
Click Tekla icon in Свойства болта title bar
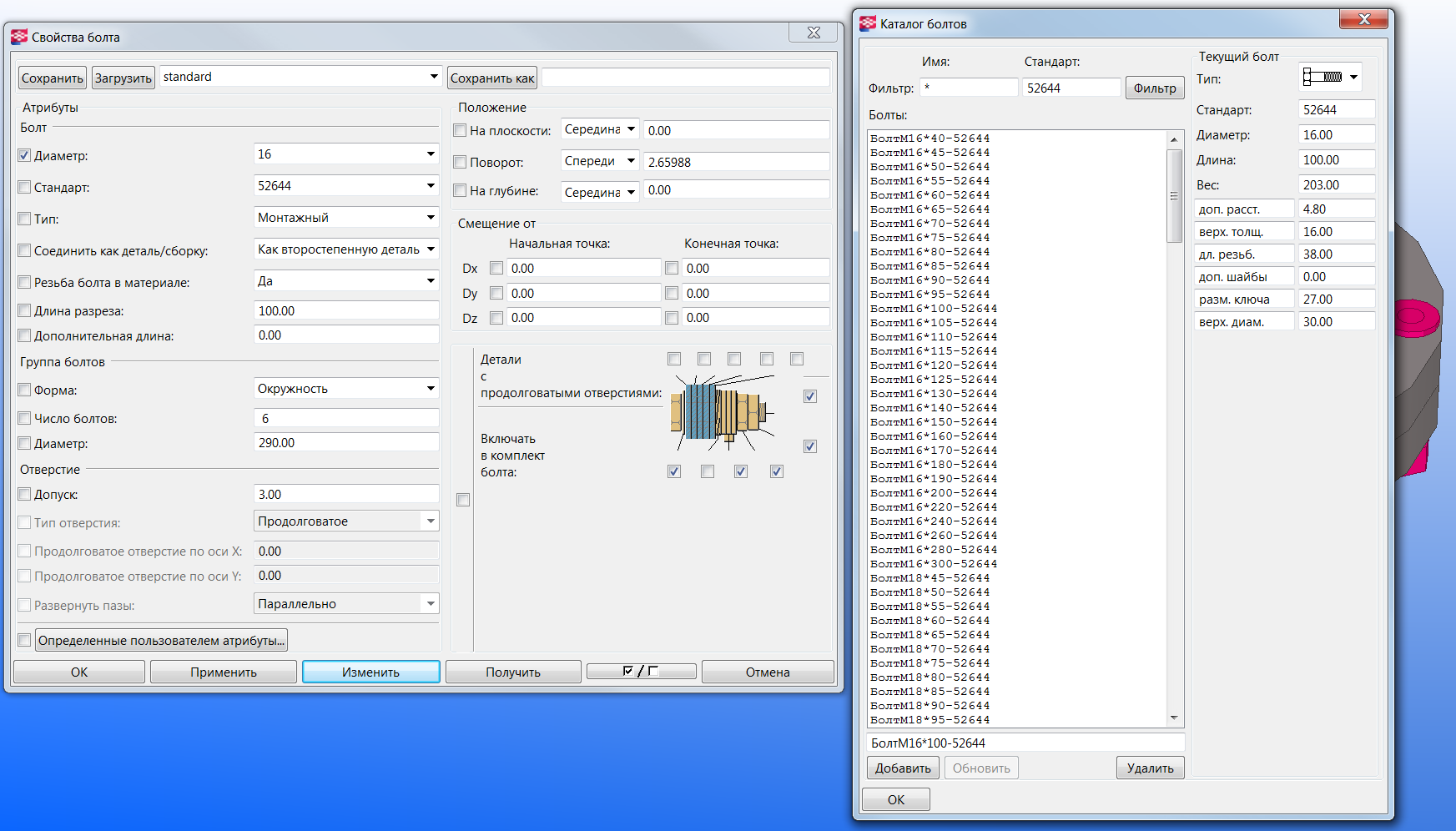point(19,37)
